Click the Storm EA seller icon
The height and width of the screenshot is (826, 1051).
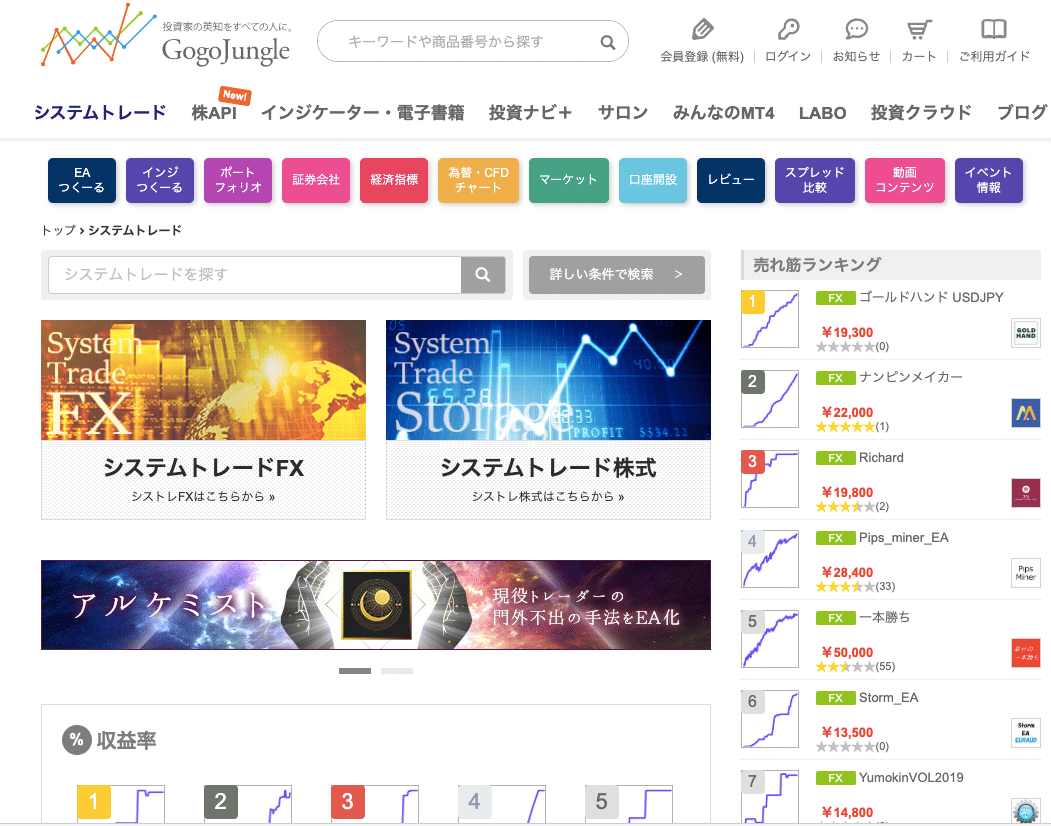(1026, 733)
